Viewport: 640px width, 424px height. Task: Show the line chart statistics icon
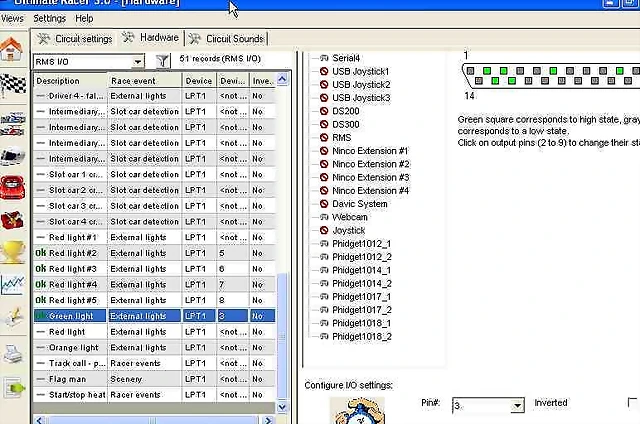click(12, 284)
